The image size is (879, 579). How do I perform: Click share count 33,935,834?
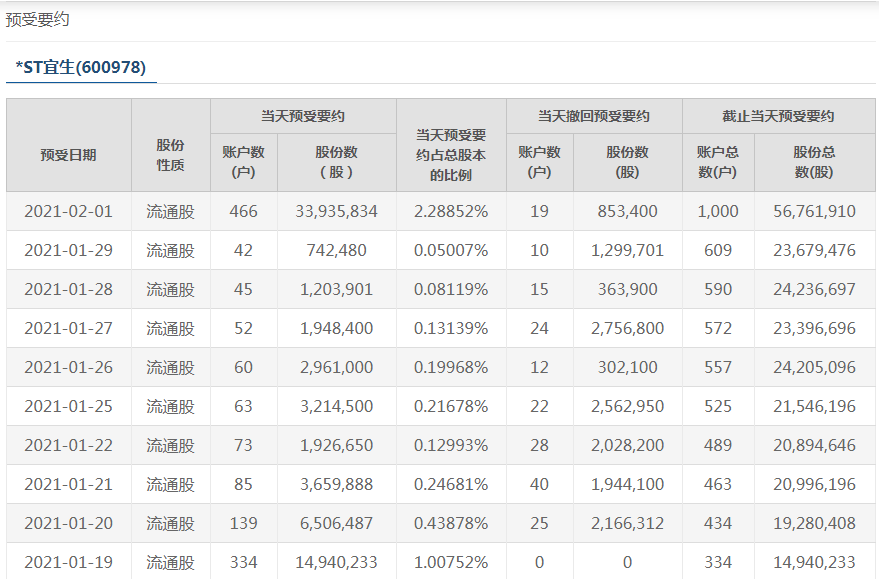[x=336, y=211]
